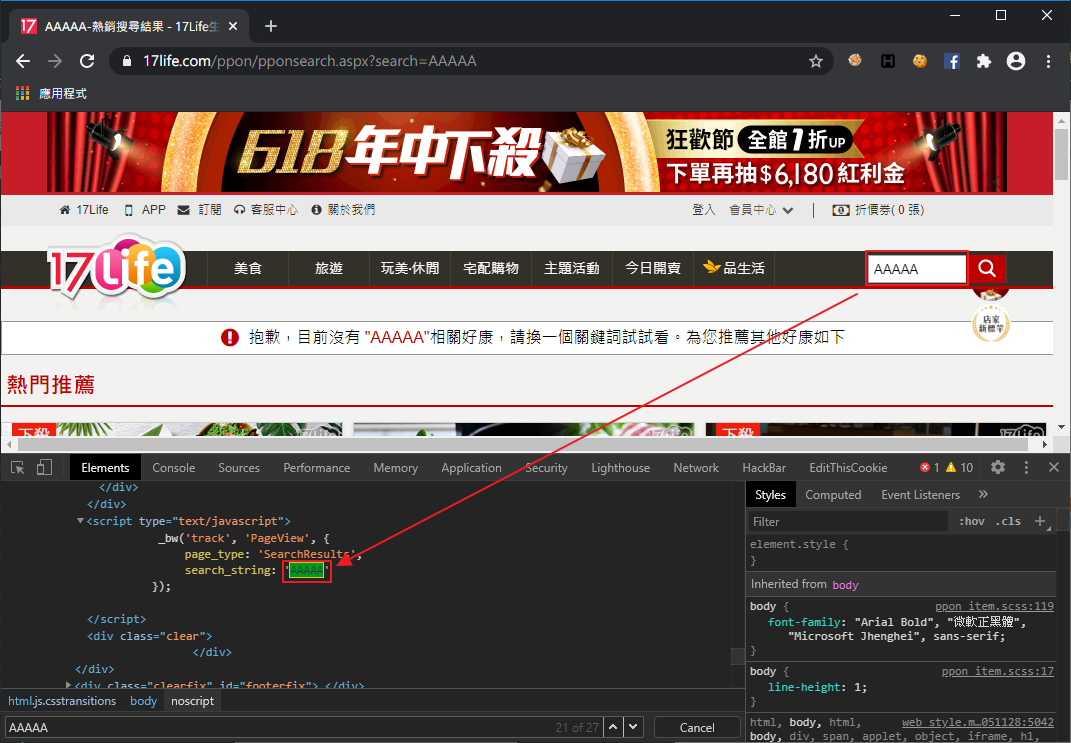Open the 會員中心 dropdown
This screenshot has width=1071, height=743.
coord(761,210)
